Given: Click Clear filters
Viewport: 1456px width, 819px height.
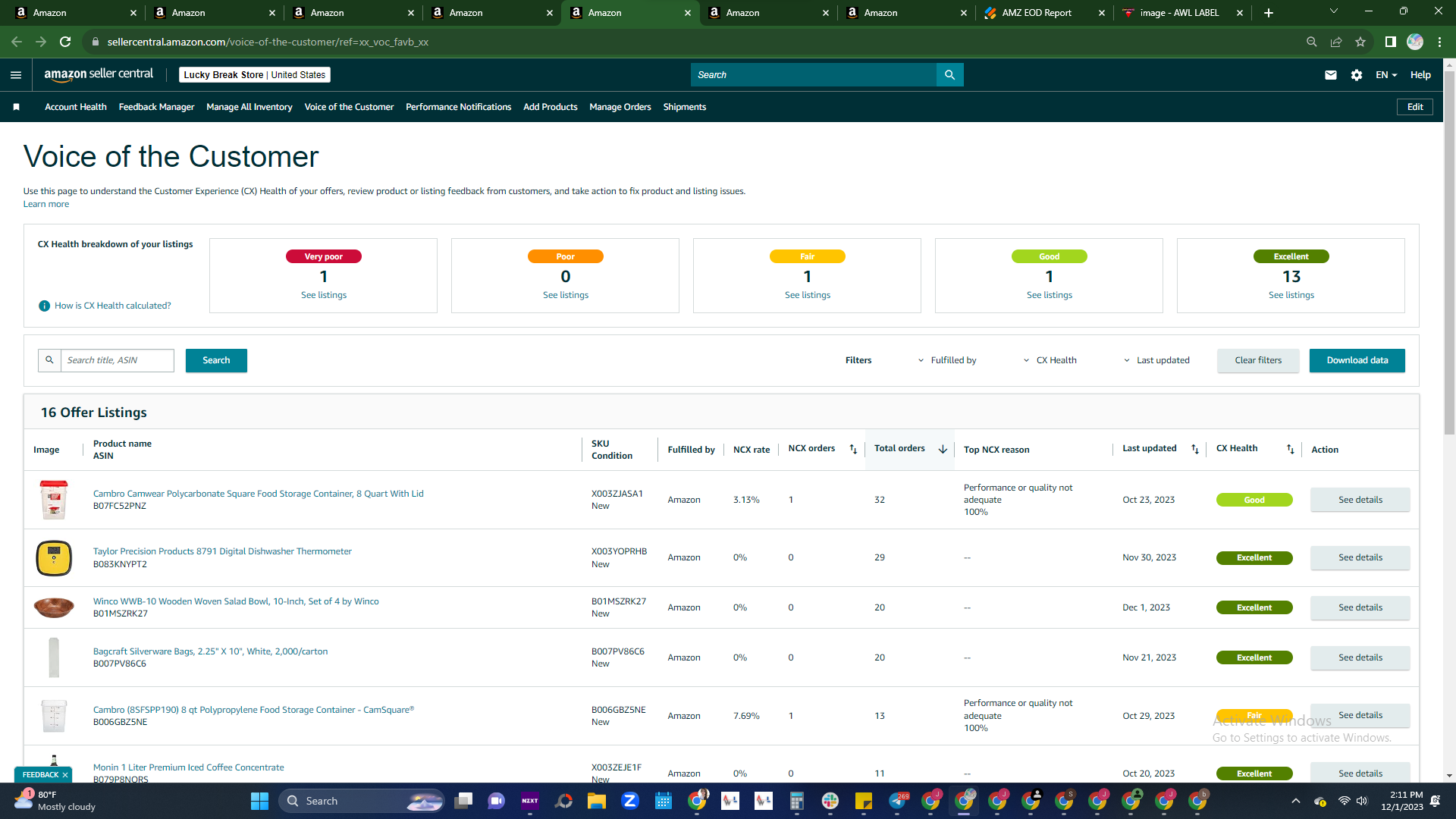Looking at the screenshot, I should 1258,360.
